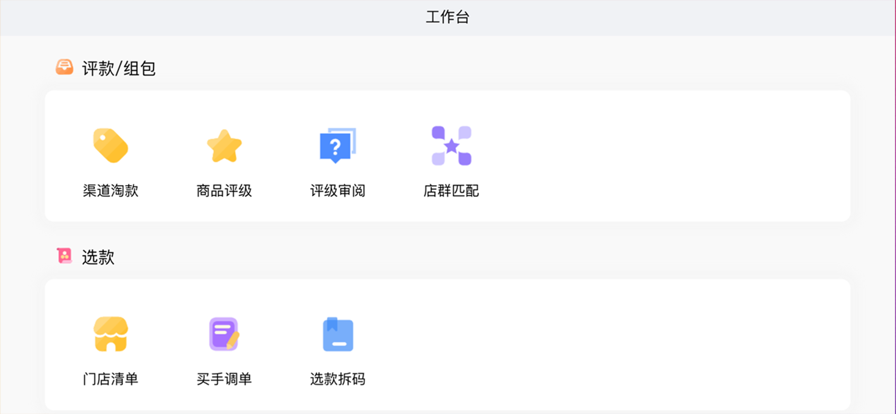896x414 pixels.
Task: Click the 买手调单 label
Action: pos(224,379)
